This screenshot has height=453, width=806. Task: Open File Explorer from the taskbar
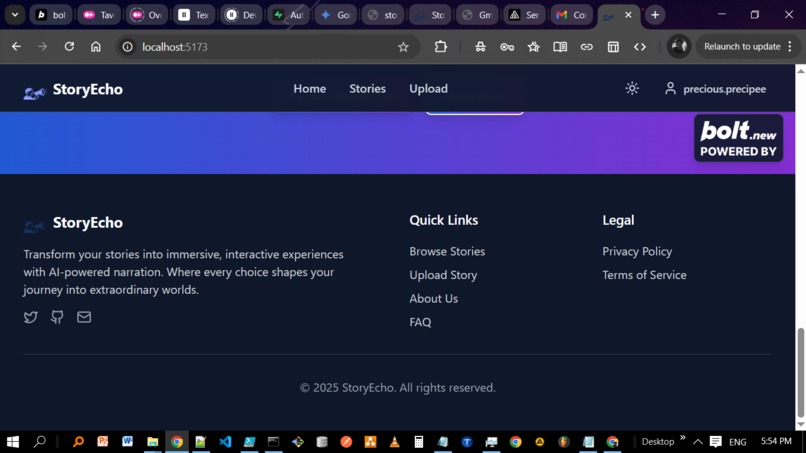pyautogui.click(x=152, y=442)
